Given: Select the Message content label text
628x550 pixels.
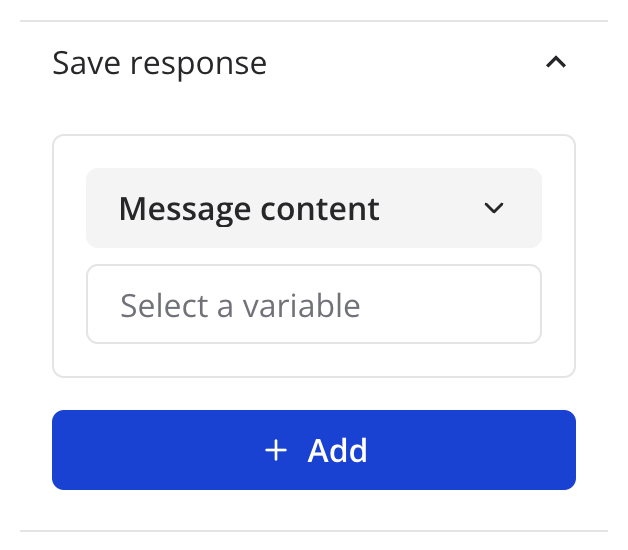Looking at the screenshot, I should point(249,208).
